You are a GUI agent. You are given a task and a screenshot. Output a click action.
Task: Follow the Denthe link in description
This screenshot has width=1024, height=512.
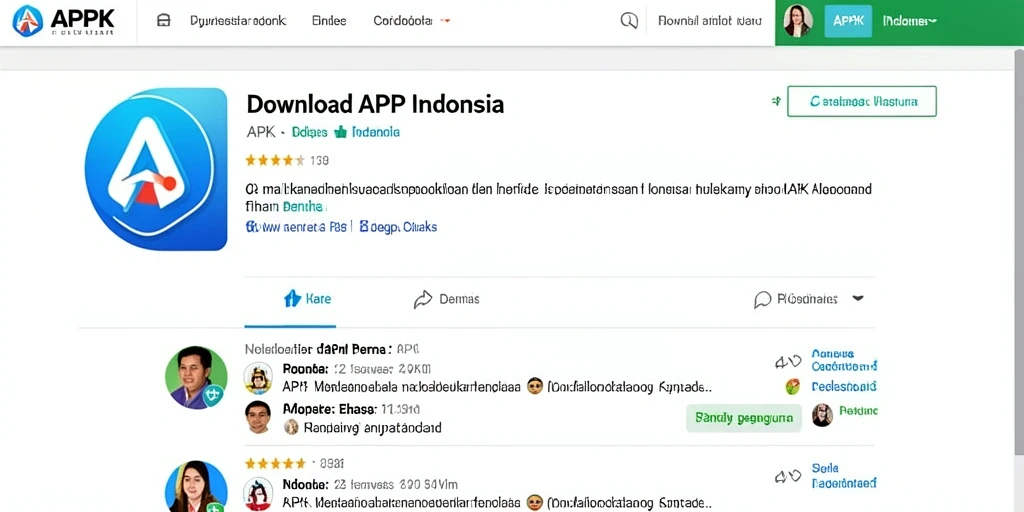tap(302, 208)
